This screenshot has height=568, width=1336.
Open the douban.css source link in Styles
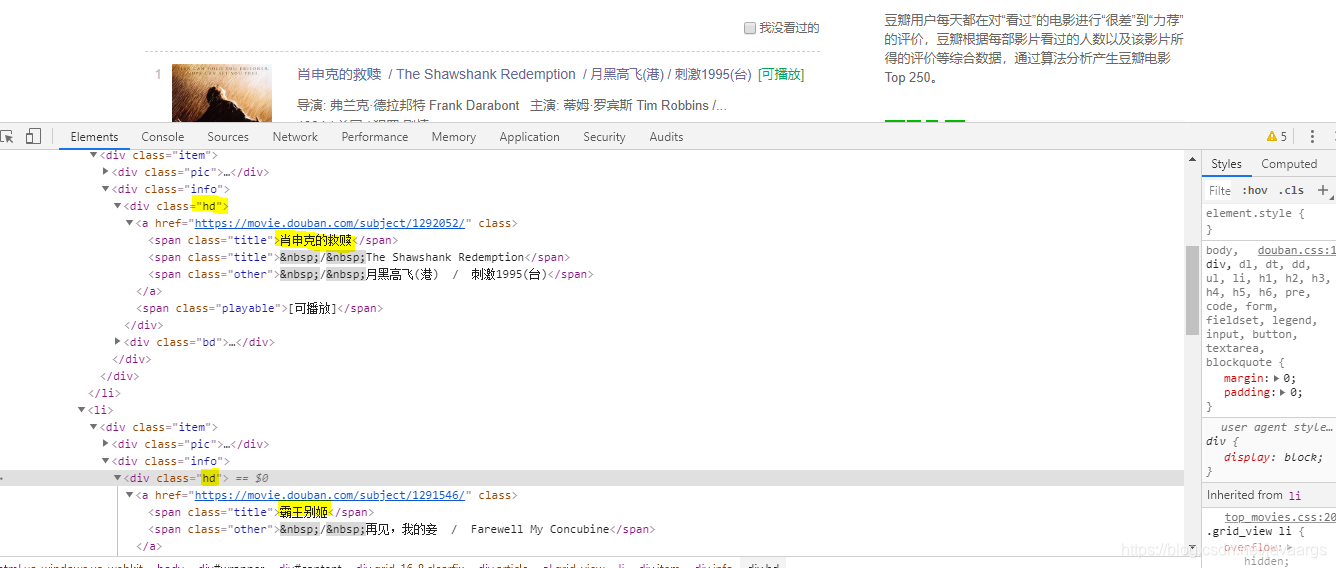pyautogui.click(x=1297, y=250)
